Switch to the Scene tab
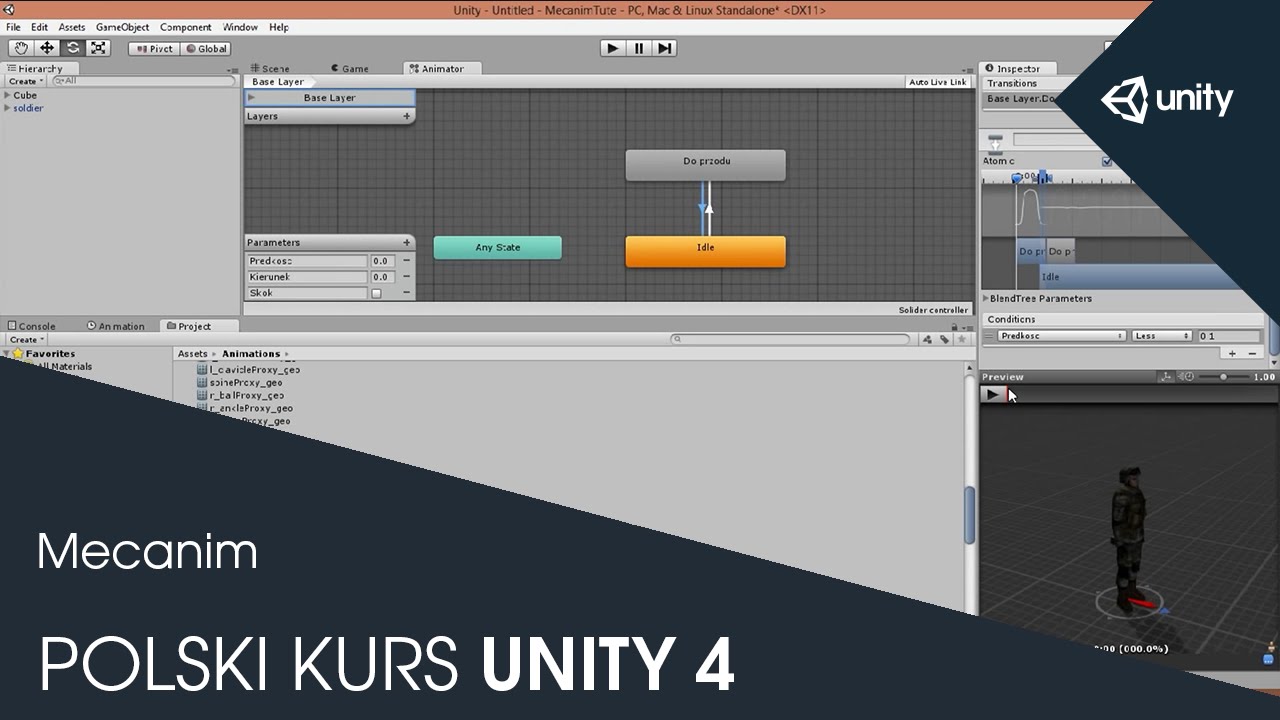The height and width of the screenshot is (720, 1280). point(270,68)
